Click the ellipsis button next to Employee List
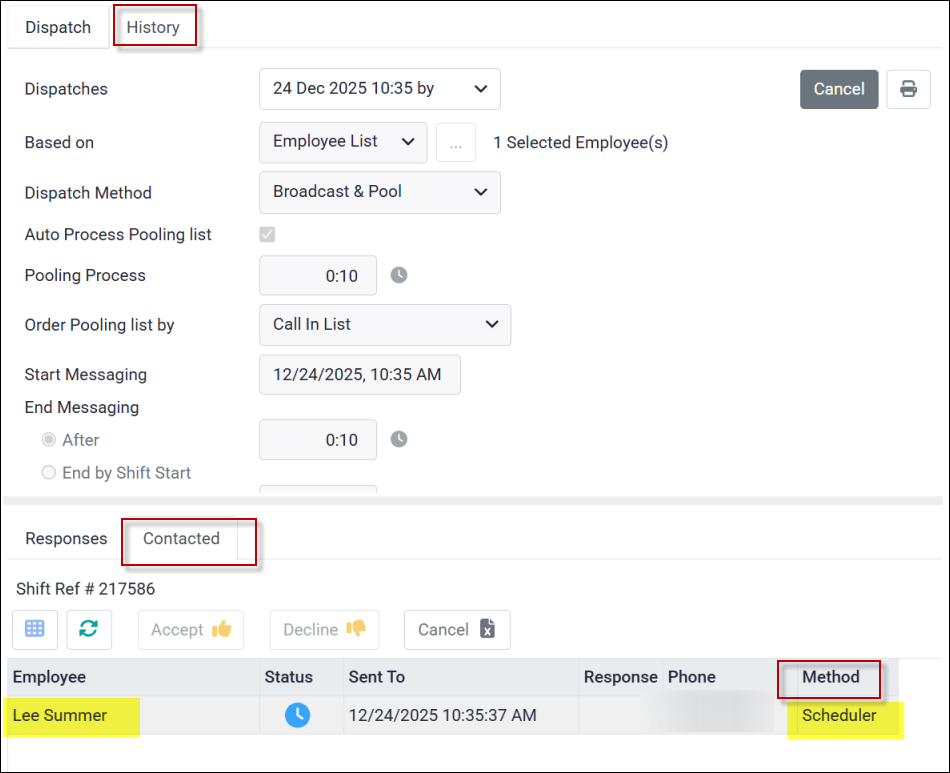 456,142
